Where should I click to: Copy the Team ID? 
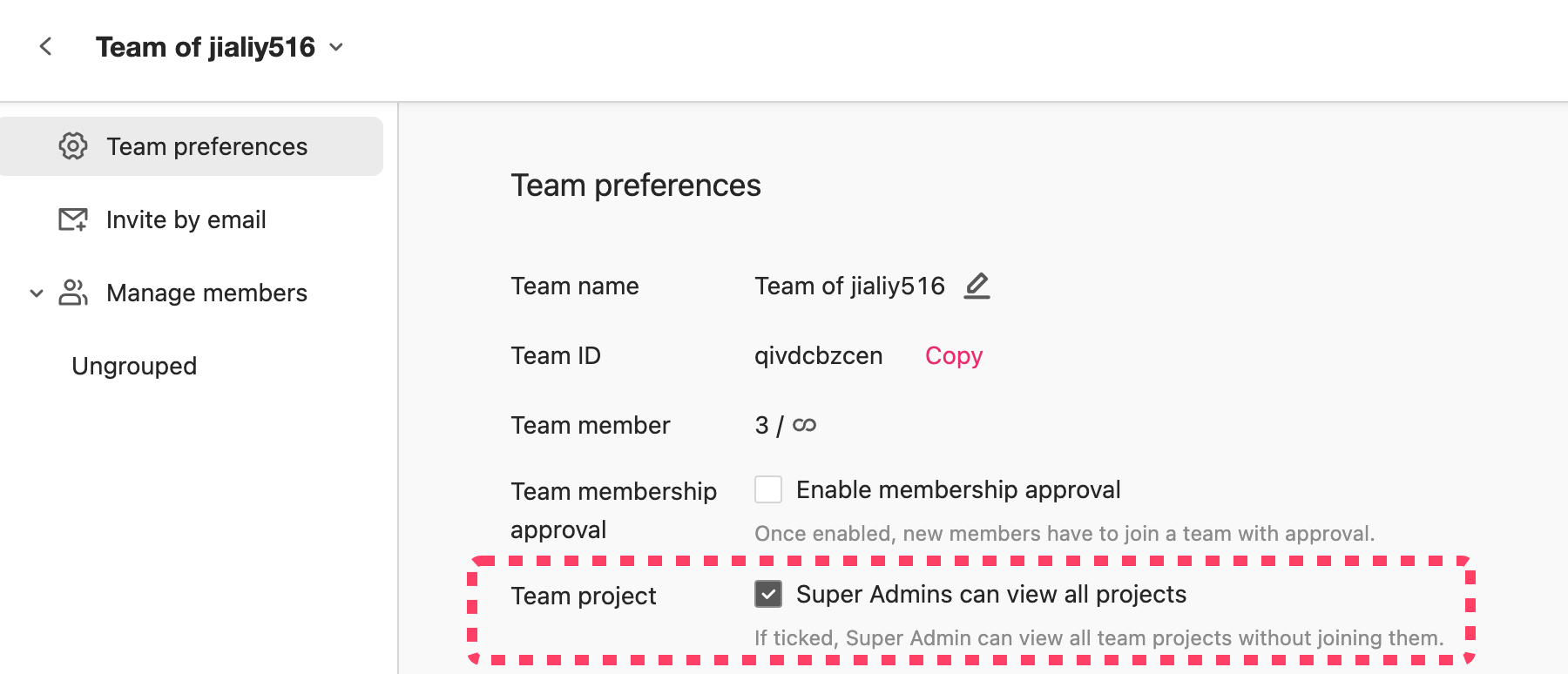pyautogui.click(x=954, y=355)
